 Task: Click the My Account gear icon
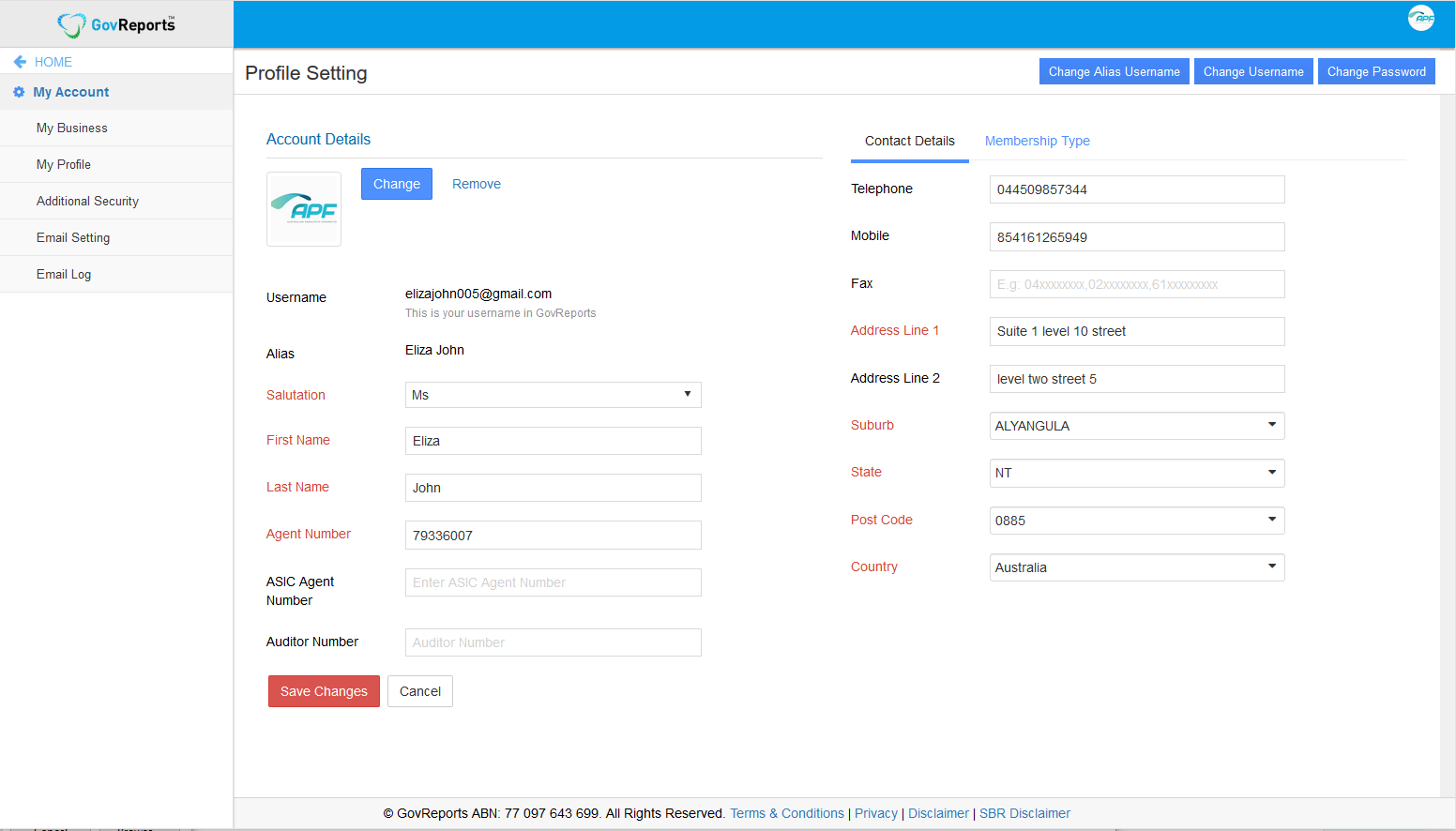19,92
